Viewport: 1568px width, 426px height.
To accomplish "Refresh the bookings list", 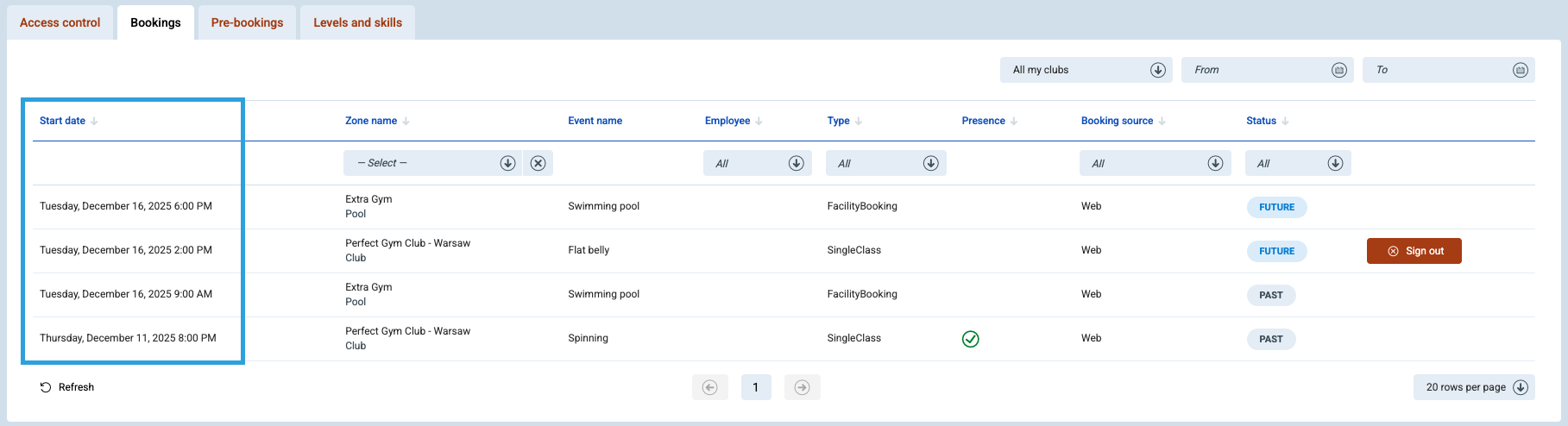I will click(67, 387).
